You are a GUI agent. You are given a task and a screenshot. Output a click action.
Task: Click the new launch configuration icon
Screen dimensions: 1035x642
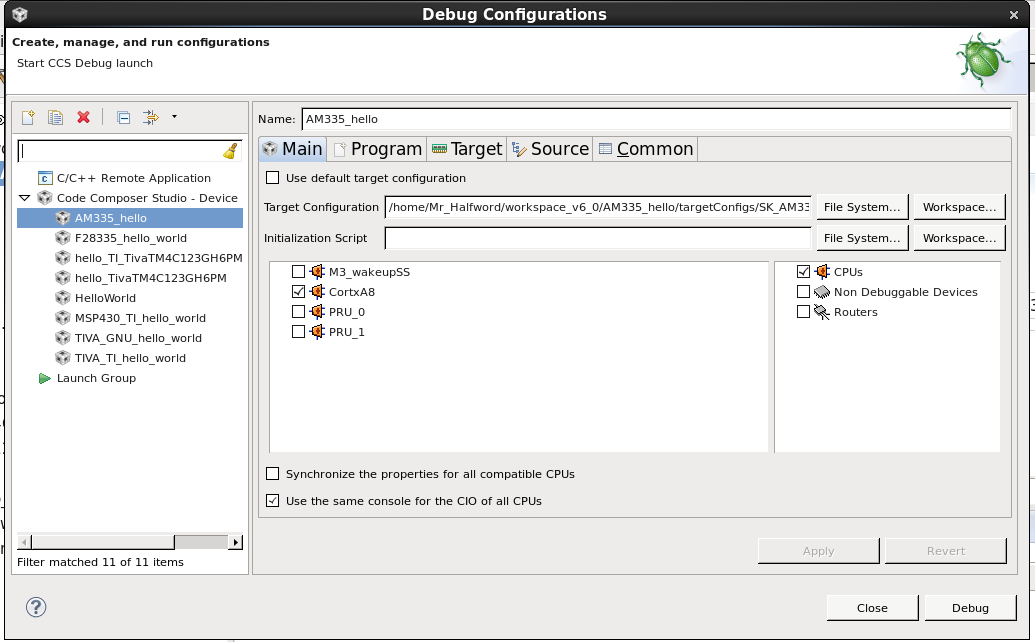click(28, 117)
